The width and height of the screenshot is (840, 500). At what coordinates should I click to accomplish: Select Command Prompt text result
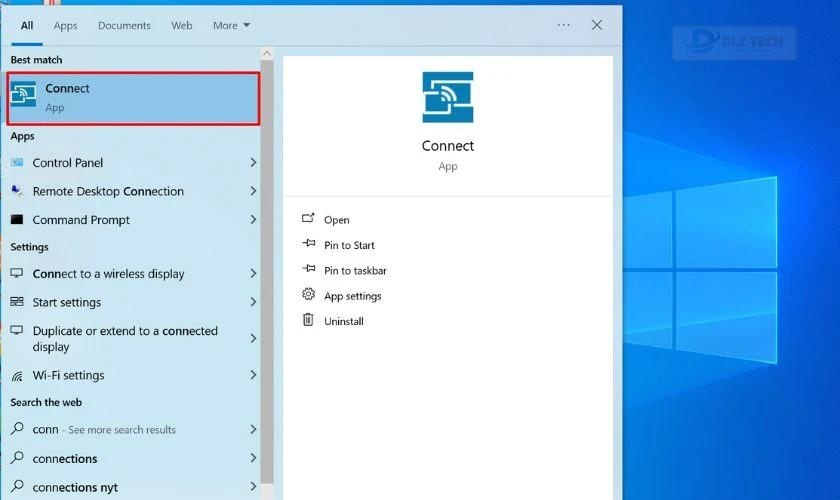(81, 220)
